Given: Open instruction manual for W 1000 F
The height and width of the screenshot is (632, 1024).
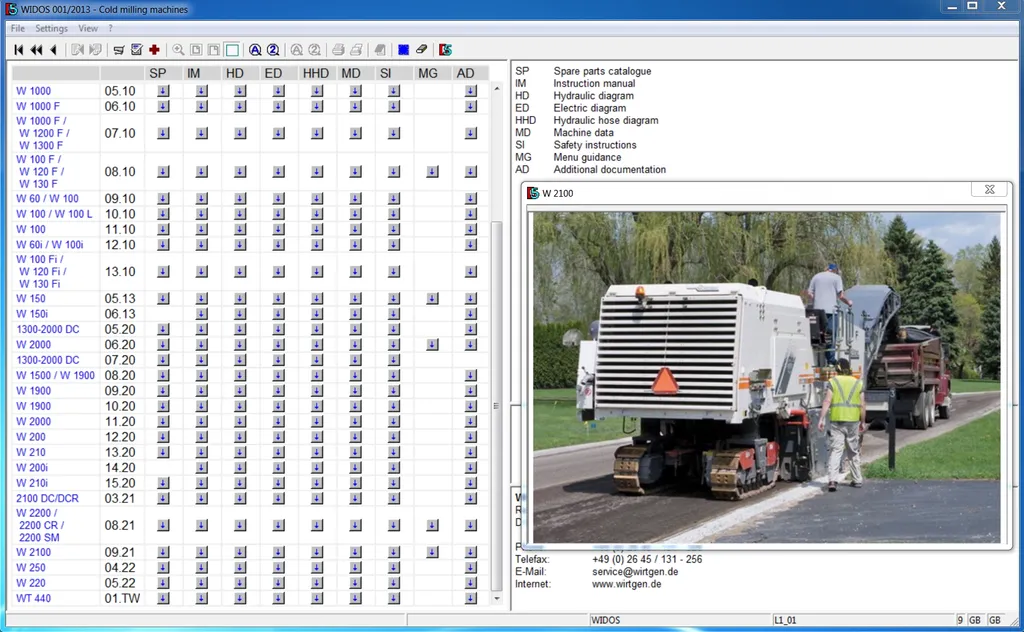Looking at the screenshot, I should pos(202,106).
